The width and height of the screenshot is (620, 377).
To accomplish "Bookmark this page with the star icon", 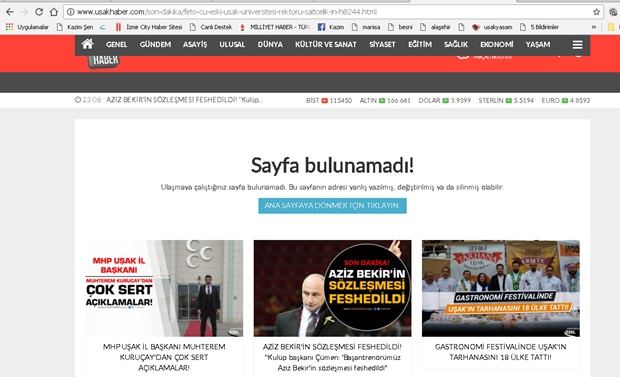I will coord(596,12).
